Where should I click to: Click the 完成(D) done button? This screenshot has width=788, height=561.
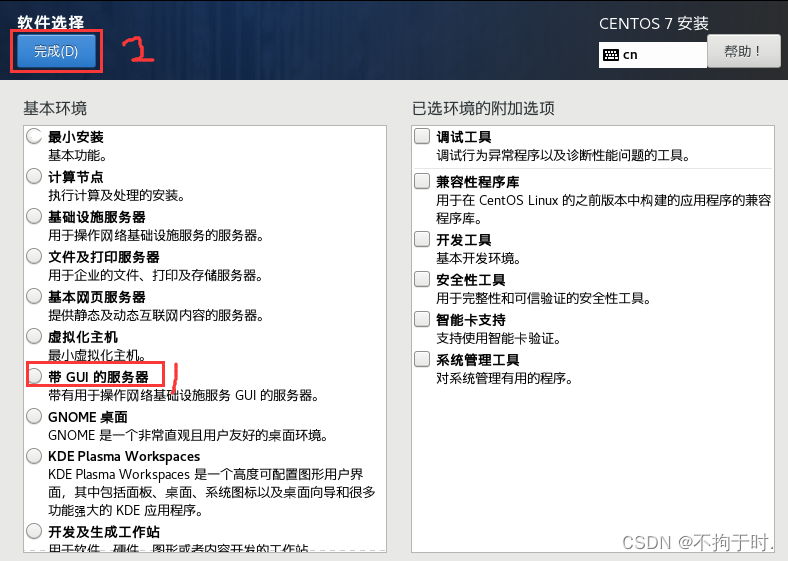click(56, 51)
